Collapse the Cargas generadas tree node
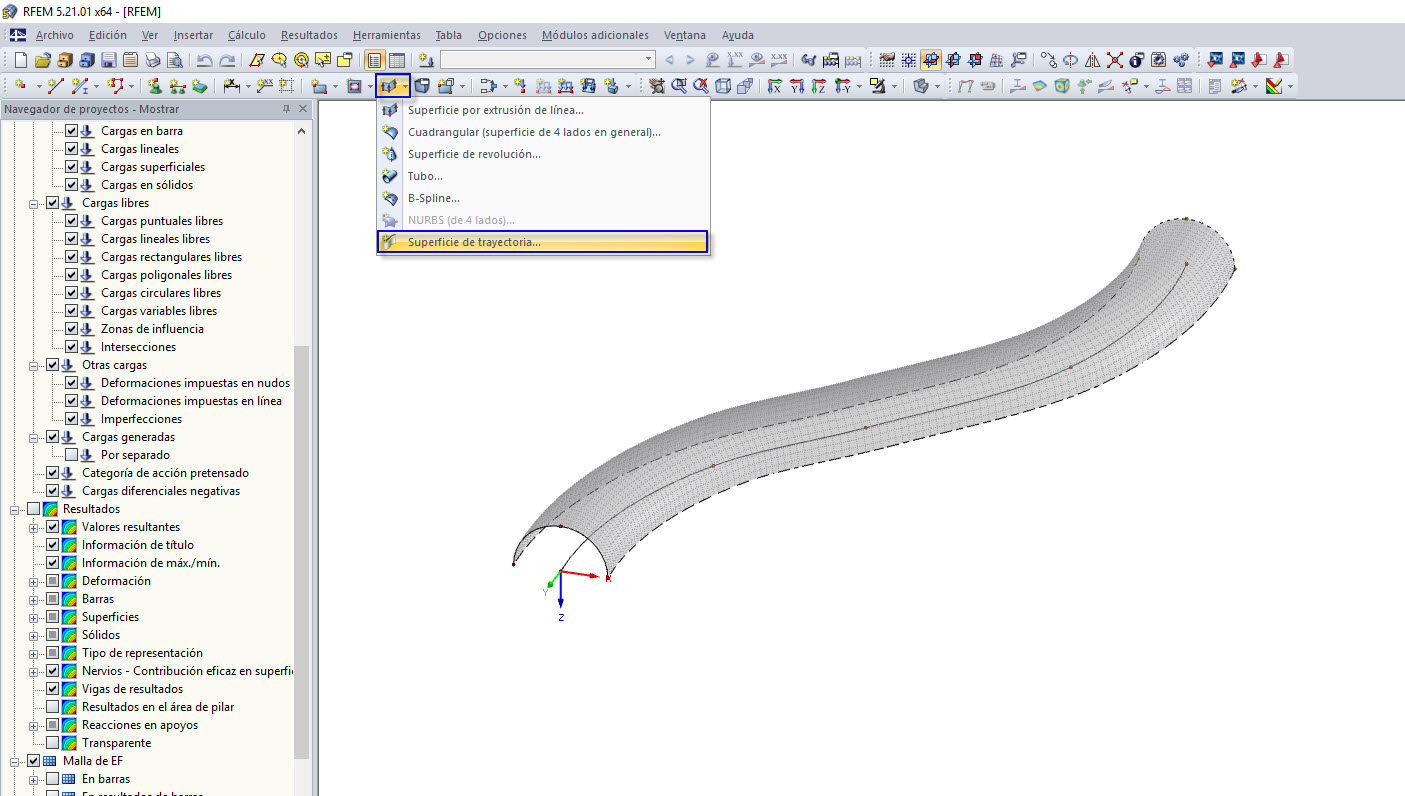 tap(34, 437)
